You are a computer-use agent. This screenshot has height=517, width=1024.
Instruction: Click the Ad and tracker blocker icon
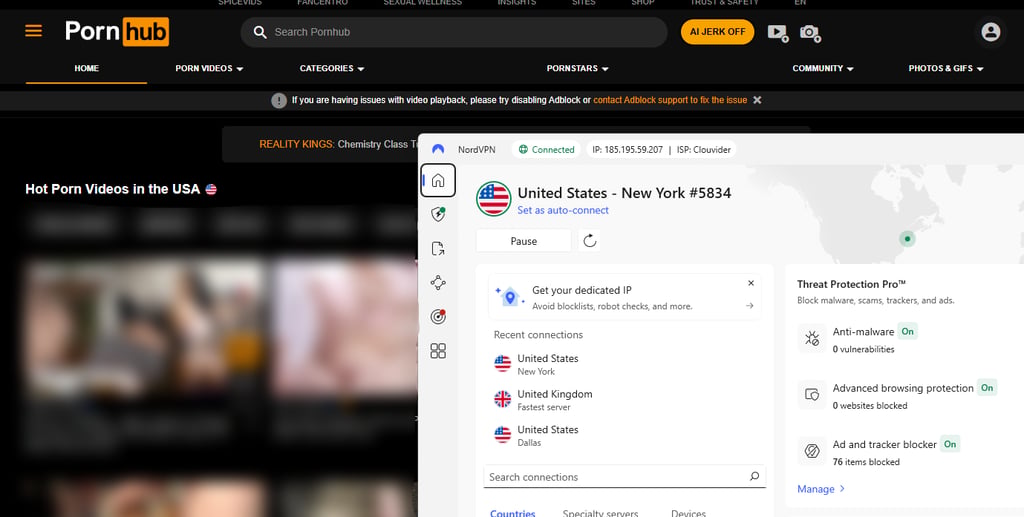(812, 451)
